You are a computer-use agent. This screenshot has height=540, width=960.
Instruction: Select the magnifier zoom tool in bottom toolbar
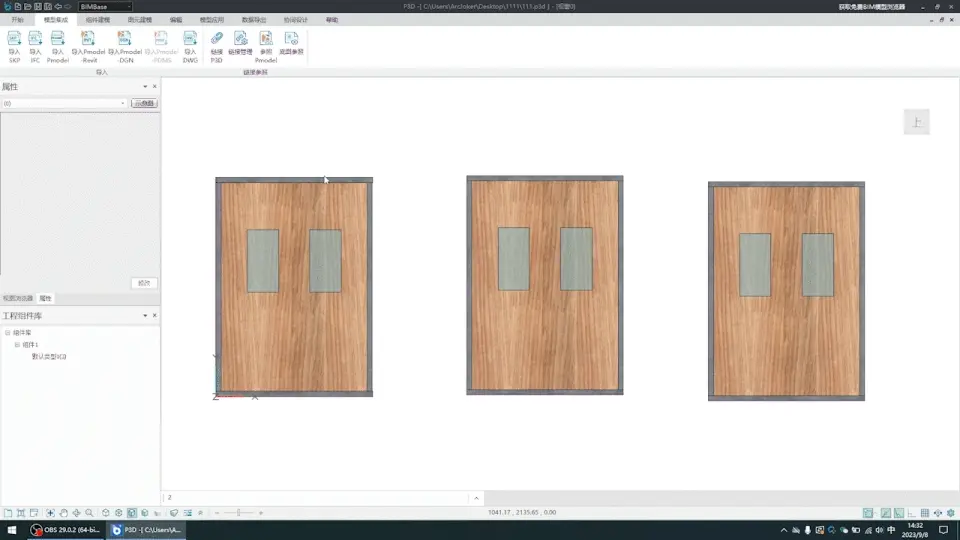89,513
